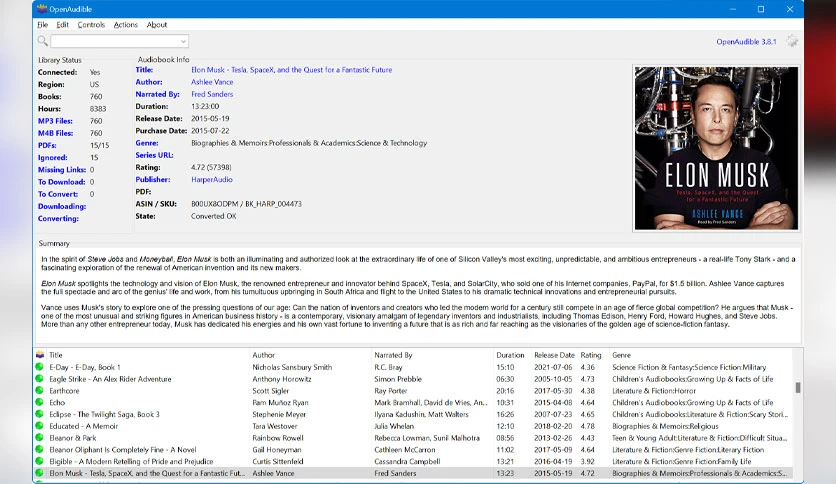Click author link Ashlee Vance
This screenshot has width=836, height=484.
(x=212, y=82)
